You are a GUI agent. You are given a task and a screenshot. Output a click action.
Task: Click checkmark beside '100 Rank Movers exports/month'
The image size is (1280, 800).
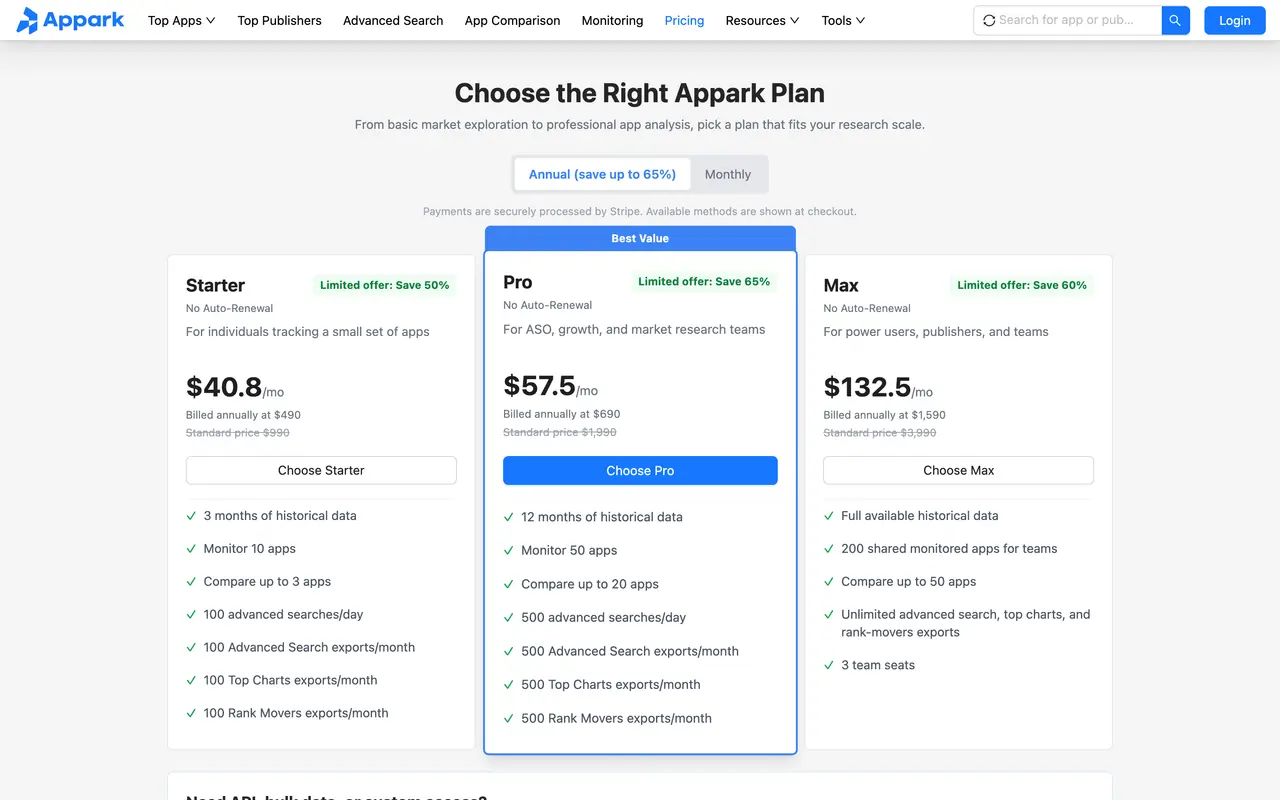[191, 714]
